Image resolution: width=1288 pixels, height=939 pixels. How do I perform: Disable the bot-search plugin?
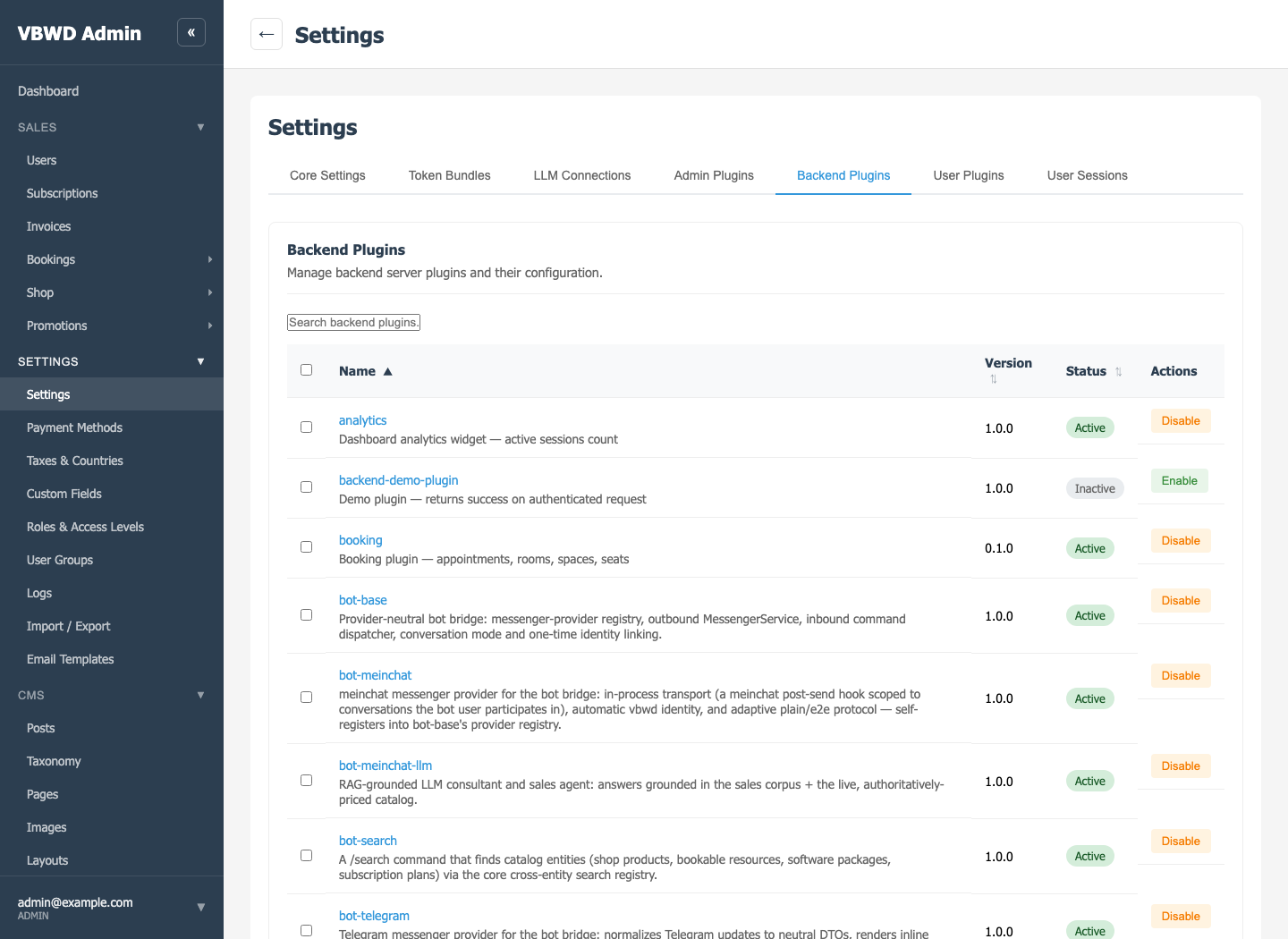point(1181,842)
